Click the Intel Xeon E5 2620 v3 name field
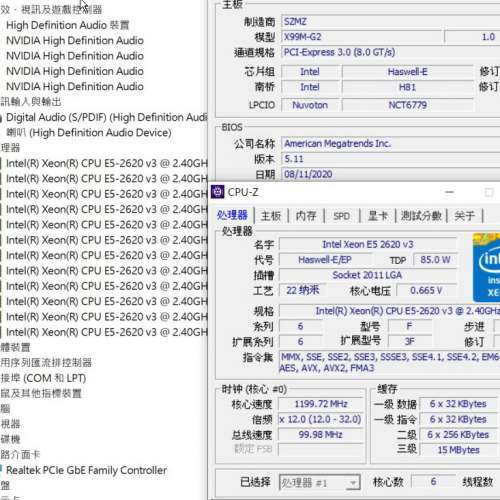 coord(368,244)
